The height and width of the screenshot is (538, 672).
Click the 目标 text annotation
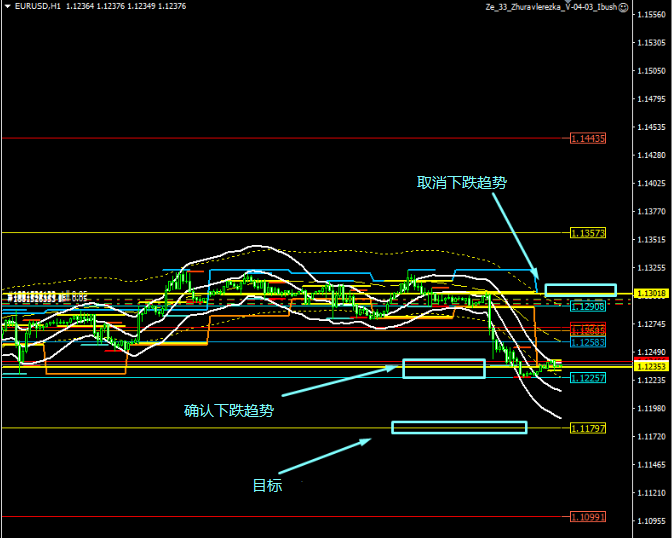(x=267, y=486)
